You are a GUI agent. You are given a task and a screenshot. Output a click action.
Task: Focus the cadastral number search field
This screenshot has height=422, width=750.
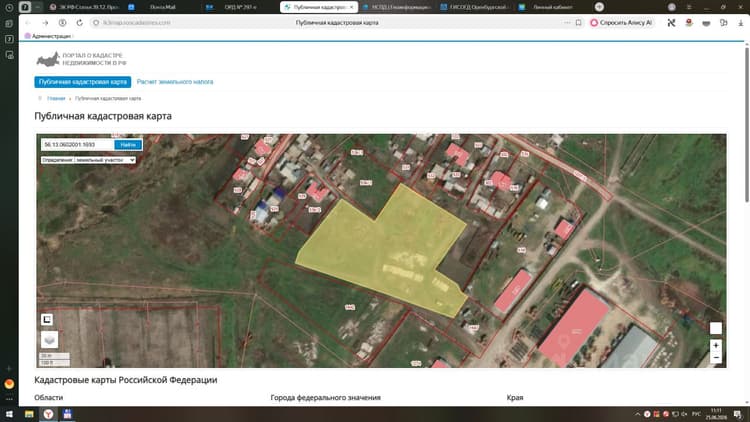77,144
